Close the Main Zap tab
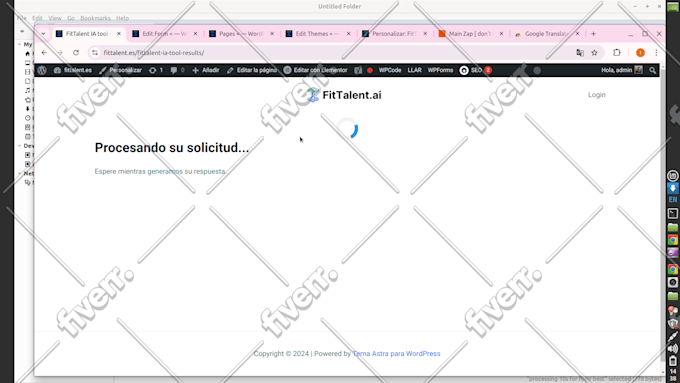The width and height of the screenshot is (680, 383). point(501,34)
